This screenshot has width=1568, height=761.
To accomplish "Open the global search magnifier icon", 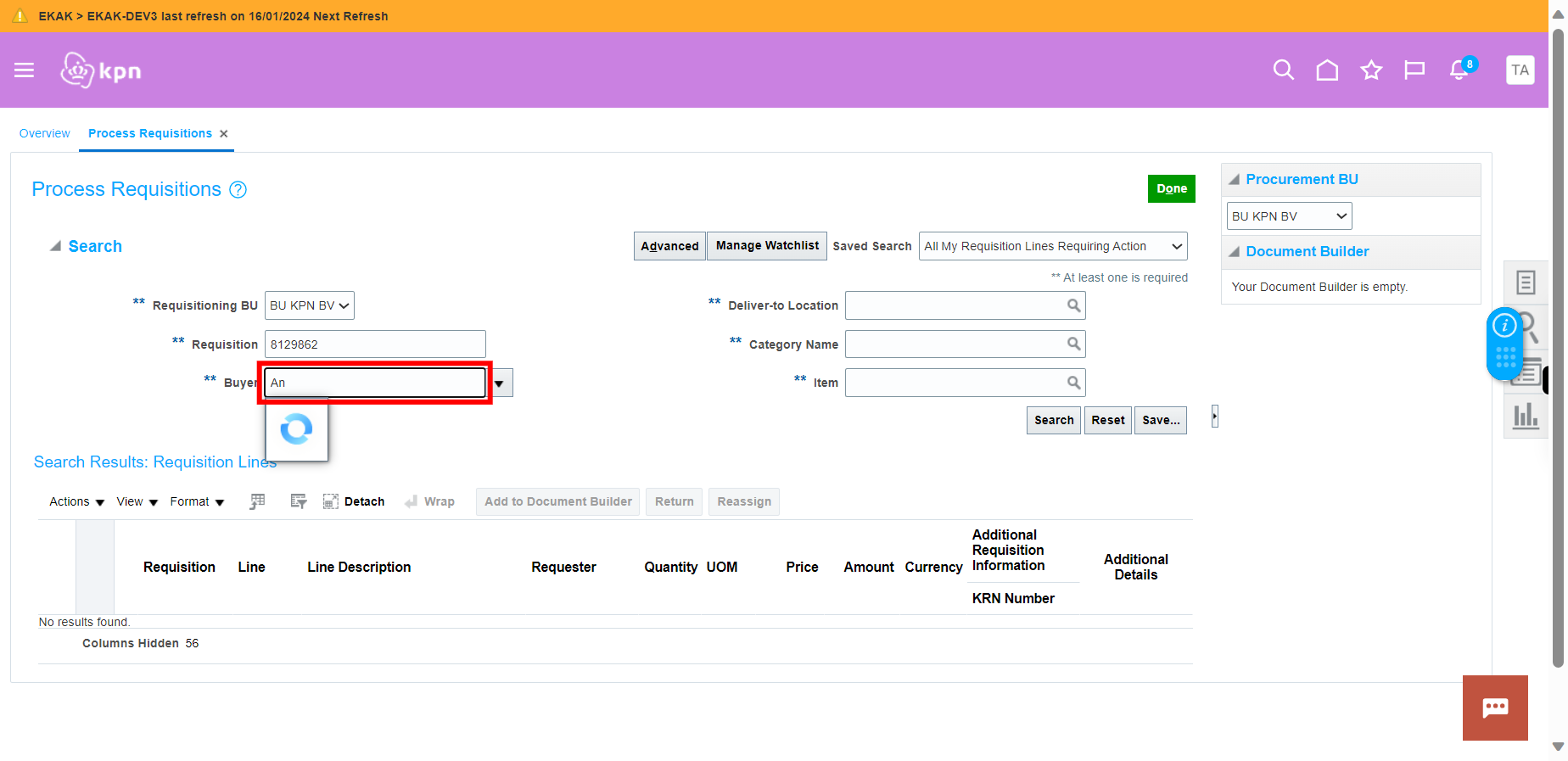I will tap(1284, 70).
